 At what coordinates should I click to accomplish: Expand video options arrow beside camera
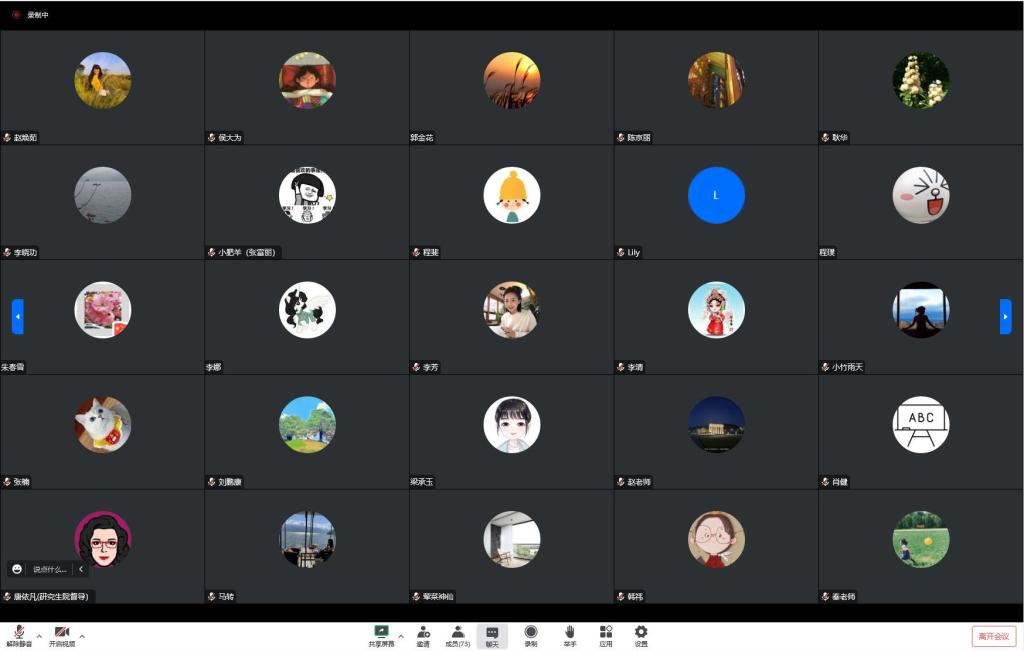[x=82, y=635]
